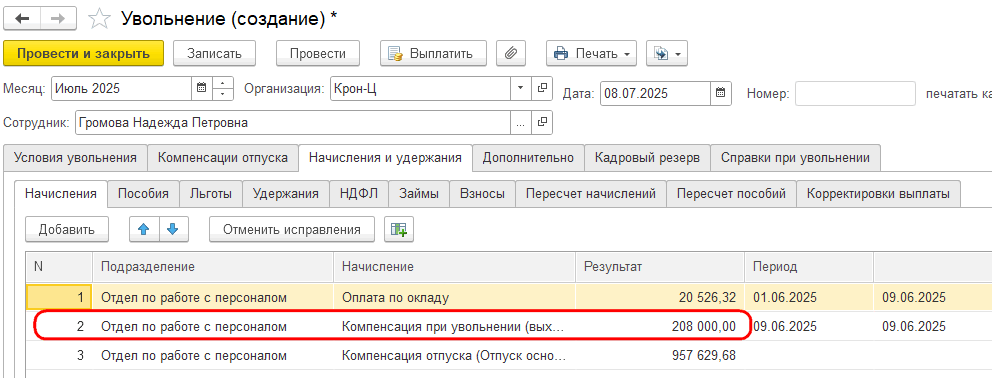Screen dimensions: 992x378
Task: Select period start 01.06.2025 in row 1
Action: click(x=809, y=297)
